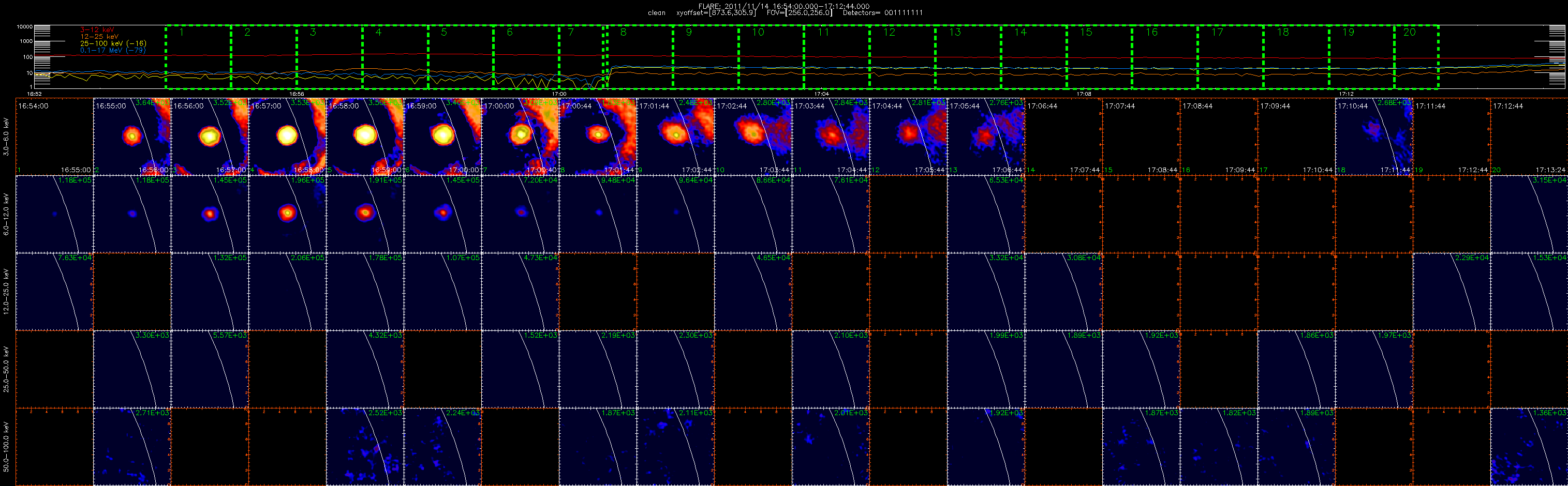The image size is (1568, 486).
Task: Open the 3.0-6.0 keV image labeled 2.84E+03
Action: (831, 136)
